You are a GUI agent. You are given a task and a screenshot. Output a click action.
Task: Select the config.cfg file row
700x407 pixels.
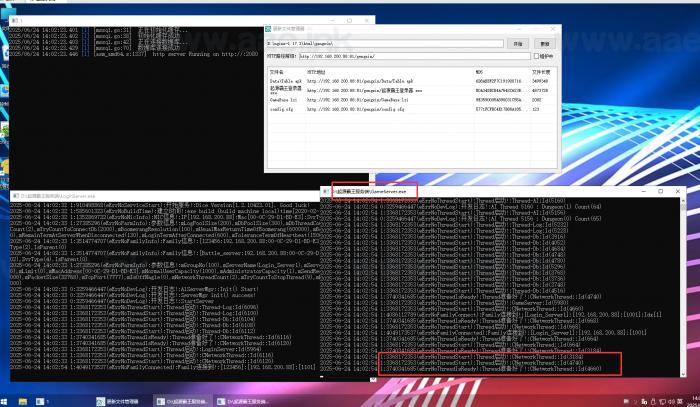pos(412,109)
